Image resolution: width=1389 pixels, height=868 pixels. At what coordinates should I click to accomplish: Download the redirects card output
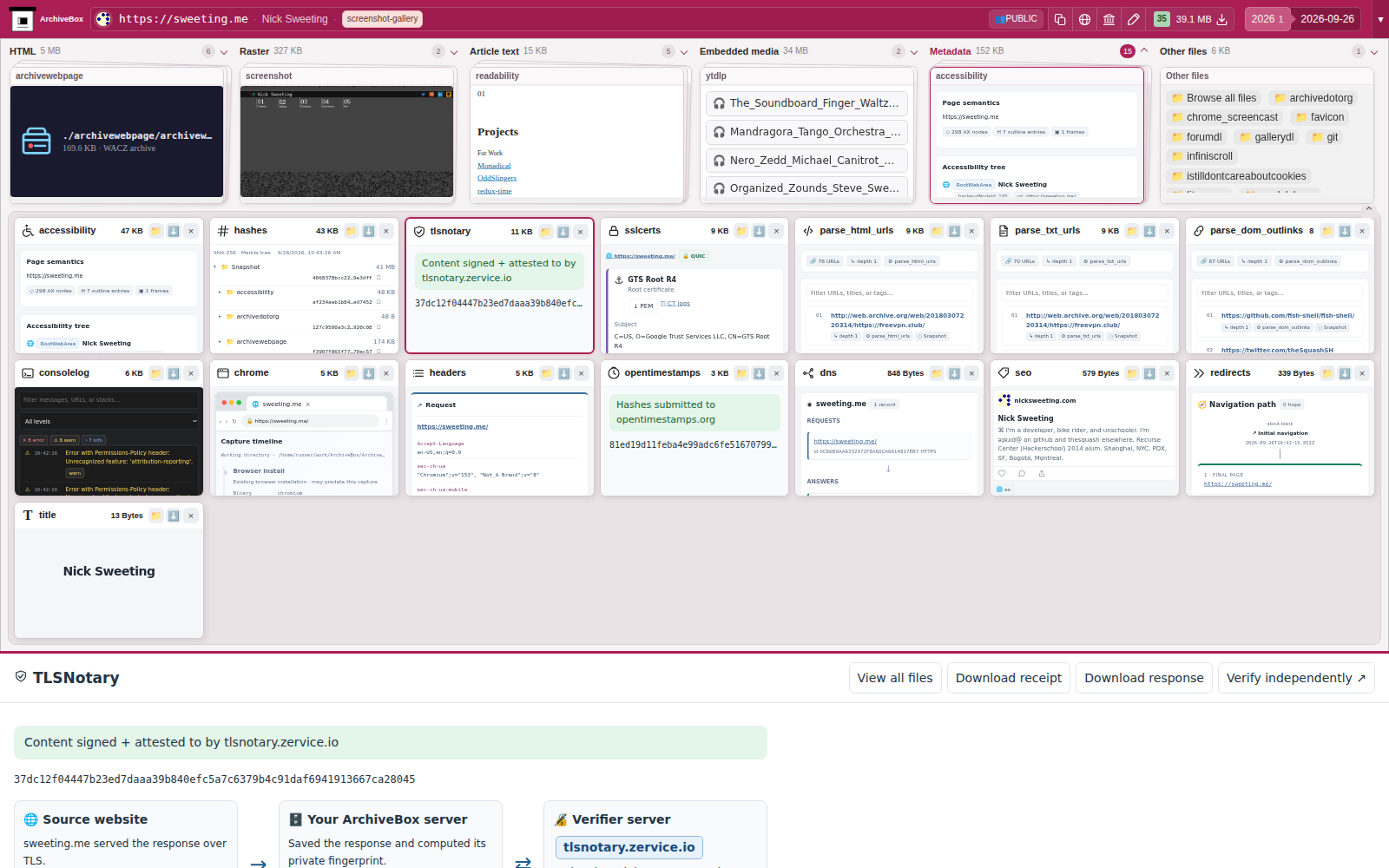pos(1346,373)
